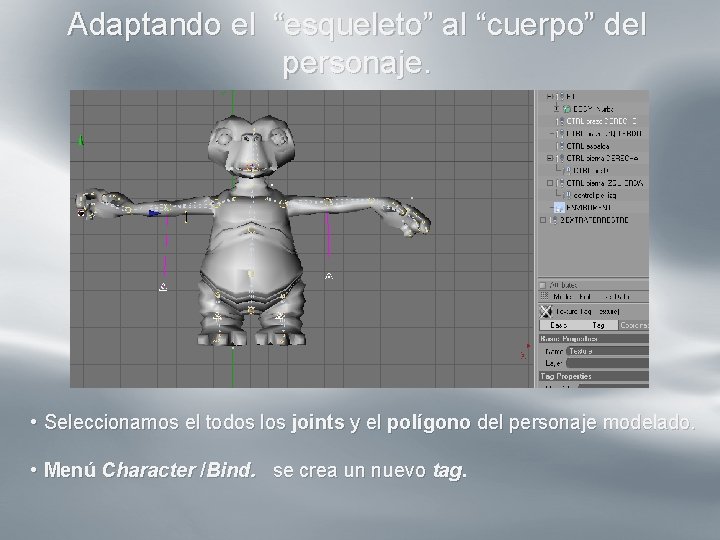Select CTRL espalda row in object tree
Screen dimensions: 720x540
coord(588,146)
